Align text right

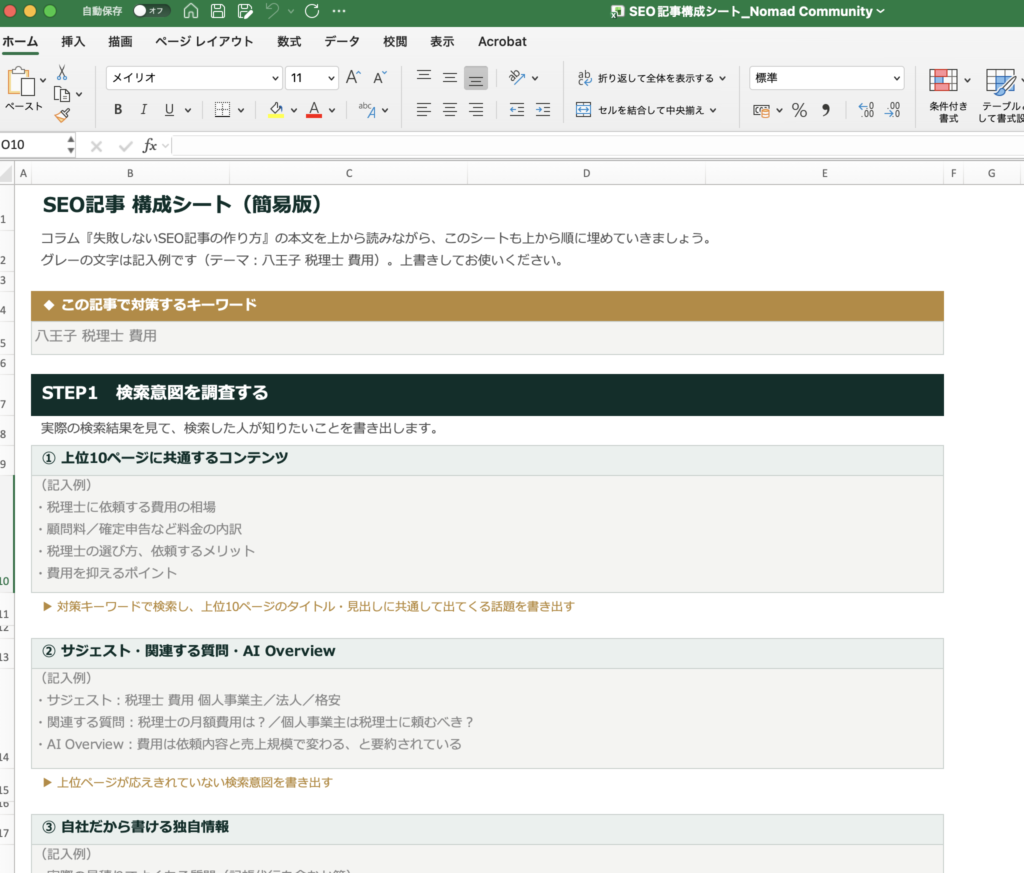click(x=476, y=109)
